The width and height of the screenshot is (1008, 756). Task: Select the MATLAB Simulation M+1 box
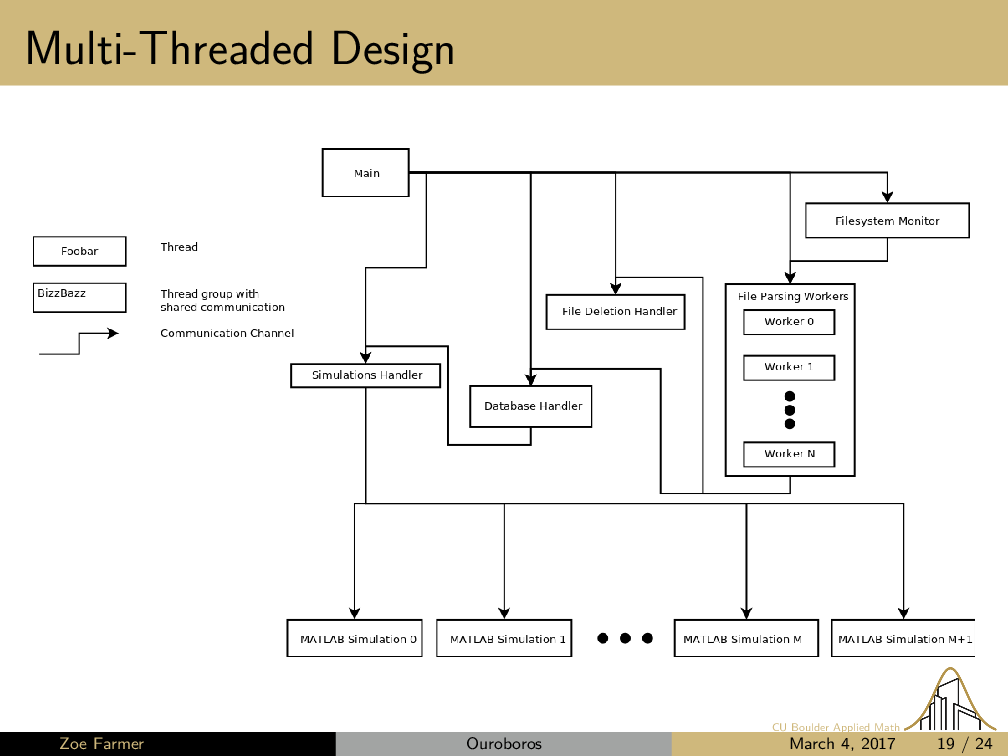[903, 638]
